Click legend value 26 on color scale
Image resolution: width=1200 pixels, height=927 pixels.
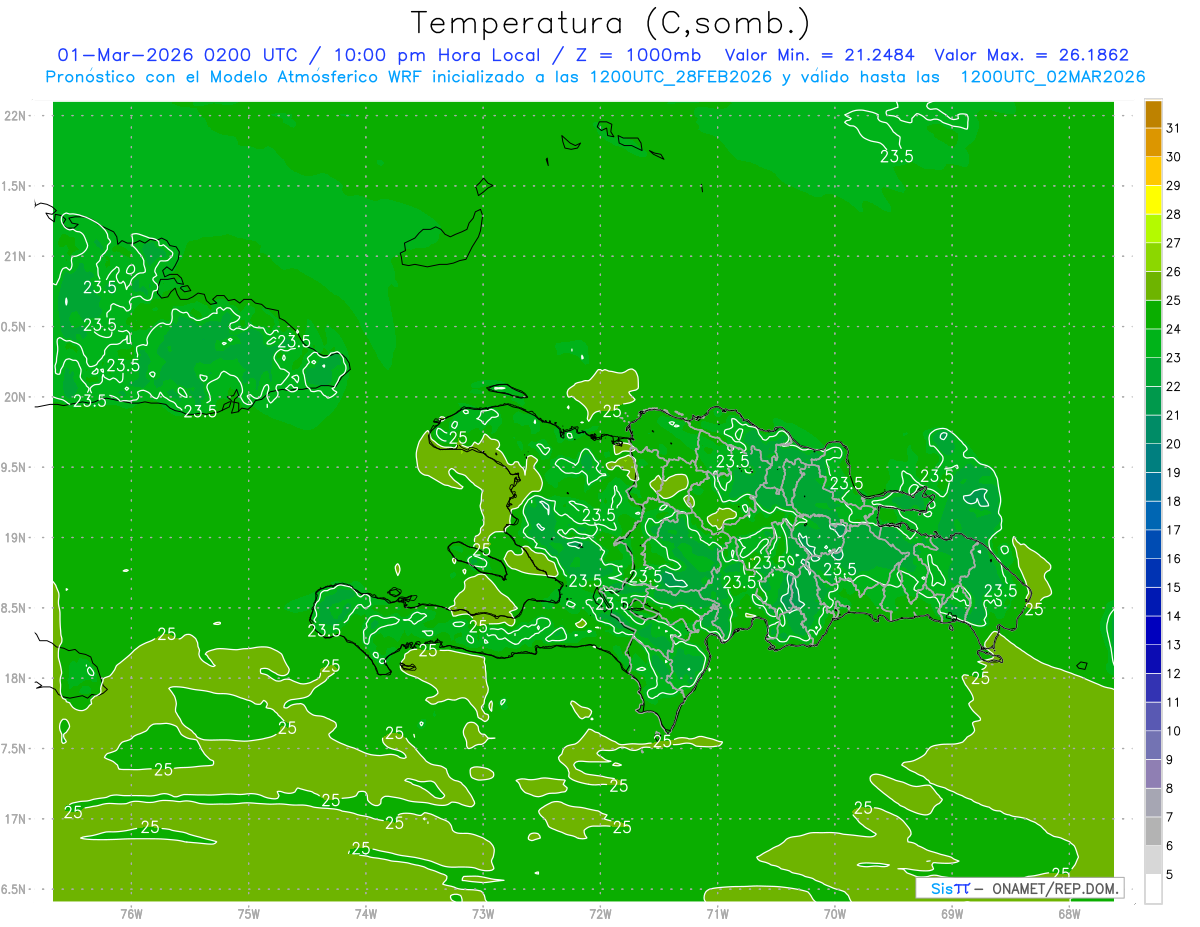pos(1174,272)
